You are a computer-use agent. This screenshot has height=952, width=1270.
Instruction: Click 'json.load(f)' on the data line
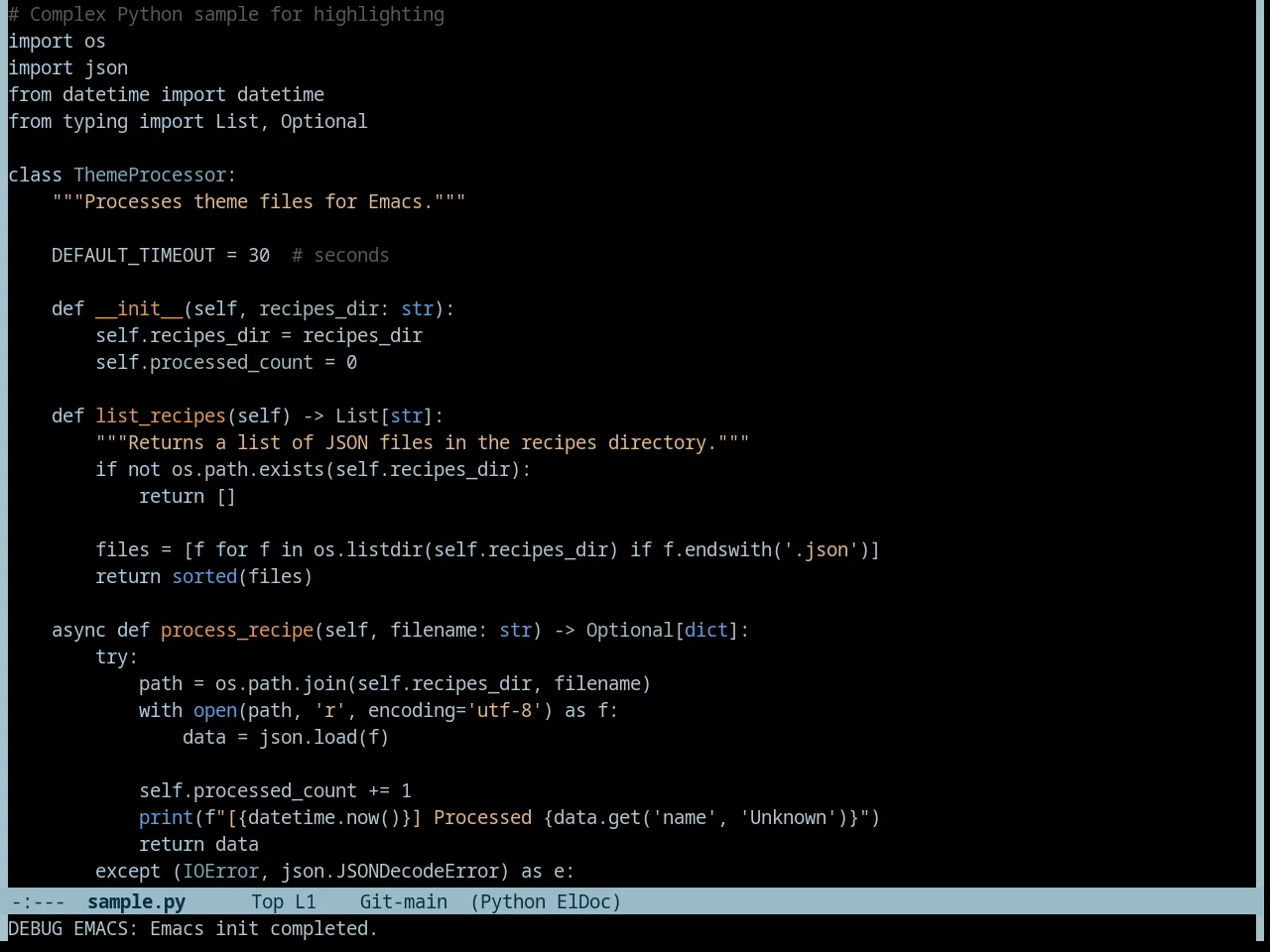[324, 737]
